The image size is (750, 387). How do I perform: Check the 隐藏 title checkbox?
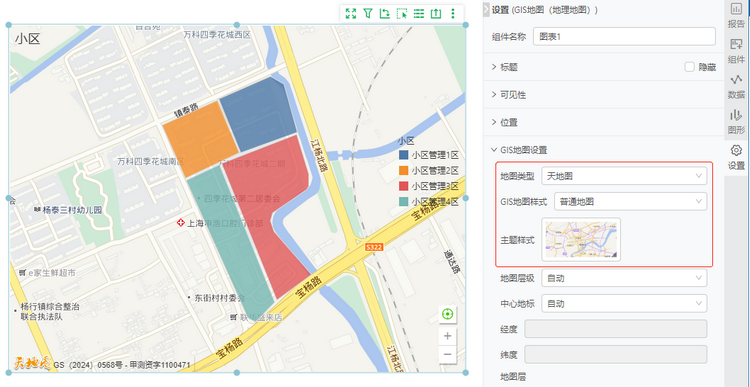689,67
